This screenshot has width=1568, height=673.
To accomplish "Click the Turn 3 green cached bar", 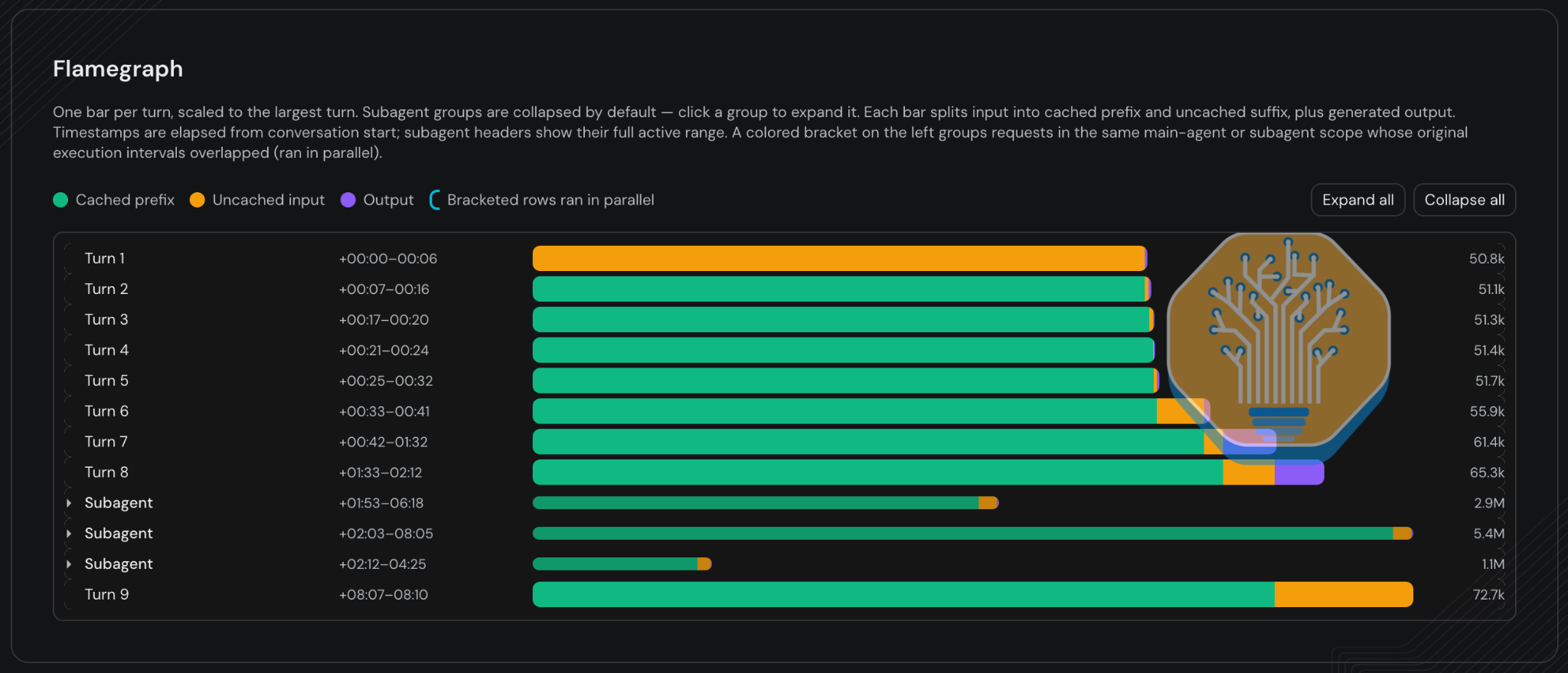I will click(x=841, y=319).
